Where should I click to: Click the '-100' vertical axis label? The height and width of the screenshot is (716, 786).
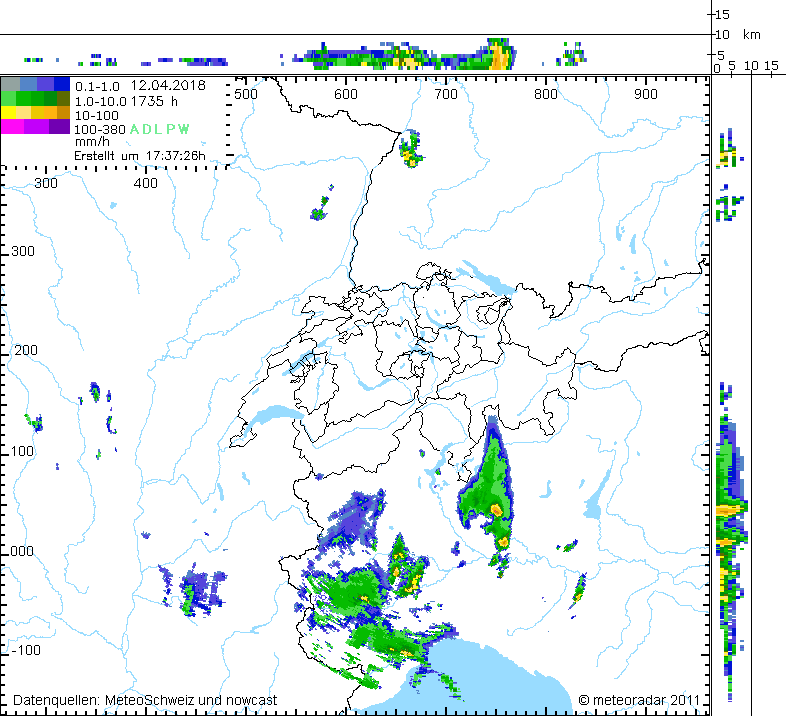pyautogui.click(x=26, y=650)
